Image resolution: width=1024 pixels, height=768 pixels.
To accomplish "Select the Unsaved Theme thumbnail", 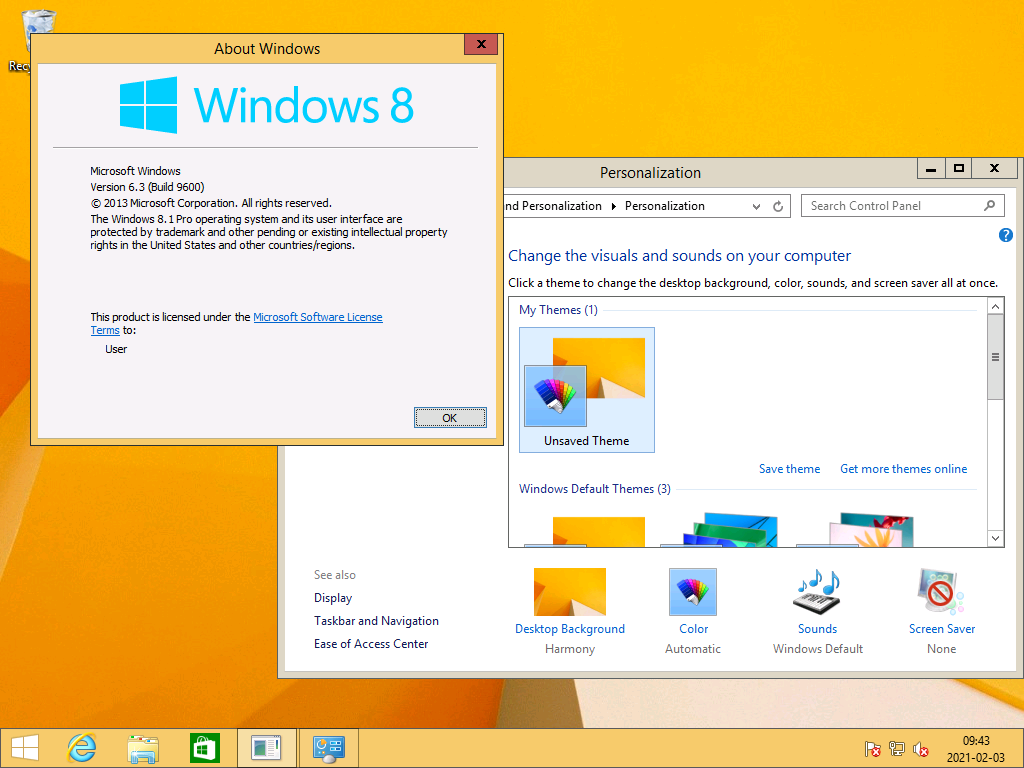I will pyautogui.click(x=586, y=390).
